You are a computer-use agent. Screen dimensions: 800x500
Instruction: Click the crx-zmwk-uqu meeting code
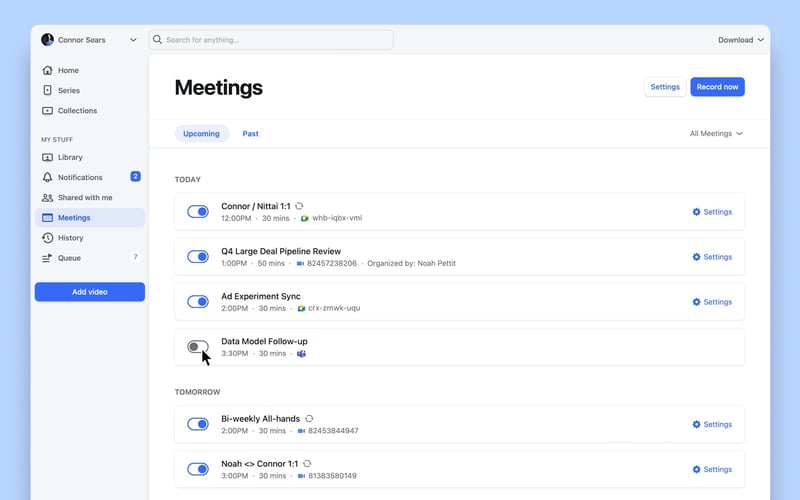334,309
